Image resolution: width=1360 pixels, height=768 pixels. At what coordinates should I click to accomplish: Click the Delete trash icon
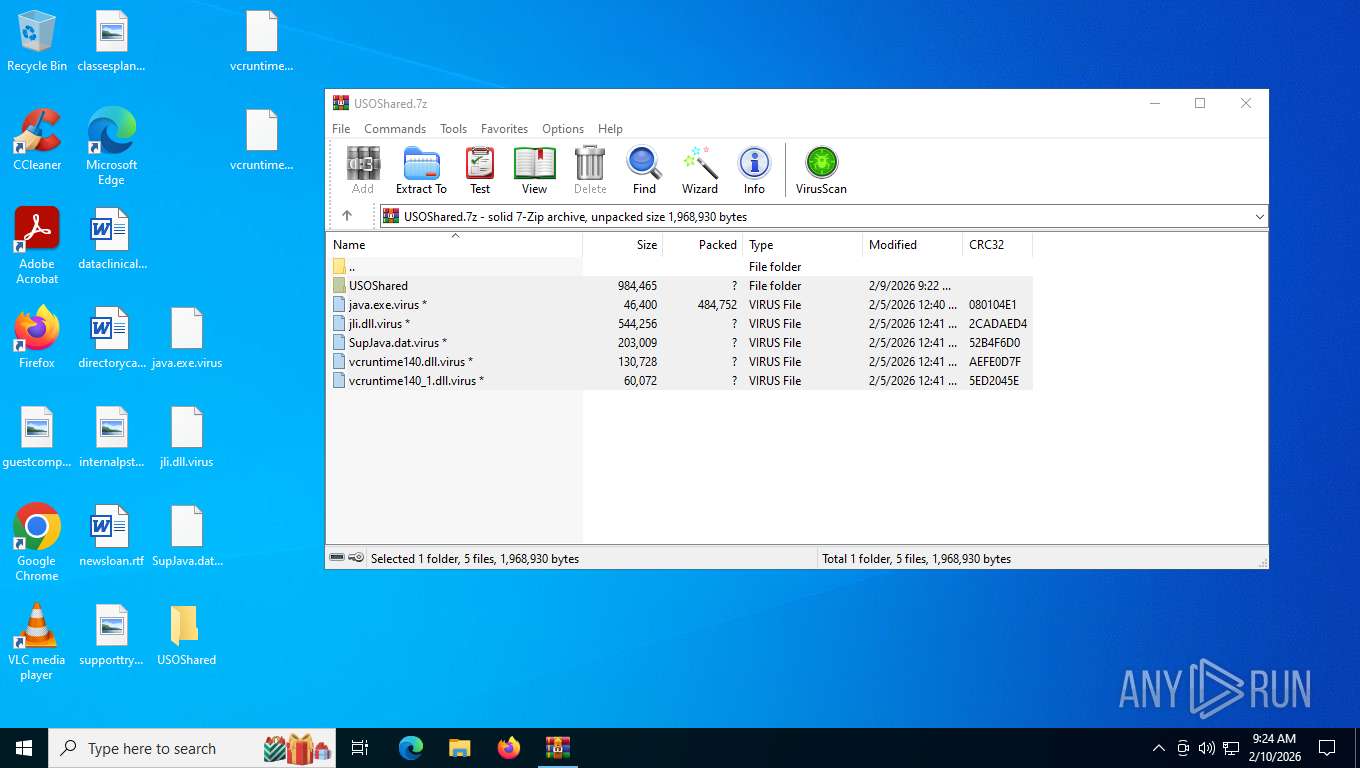tap(590, 170)
